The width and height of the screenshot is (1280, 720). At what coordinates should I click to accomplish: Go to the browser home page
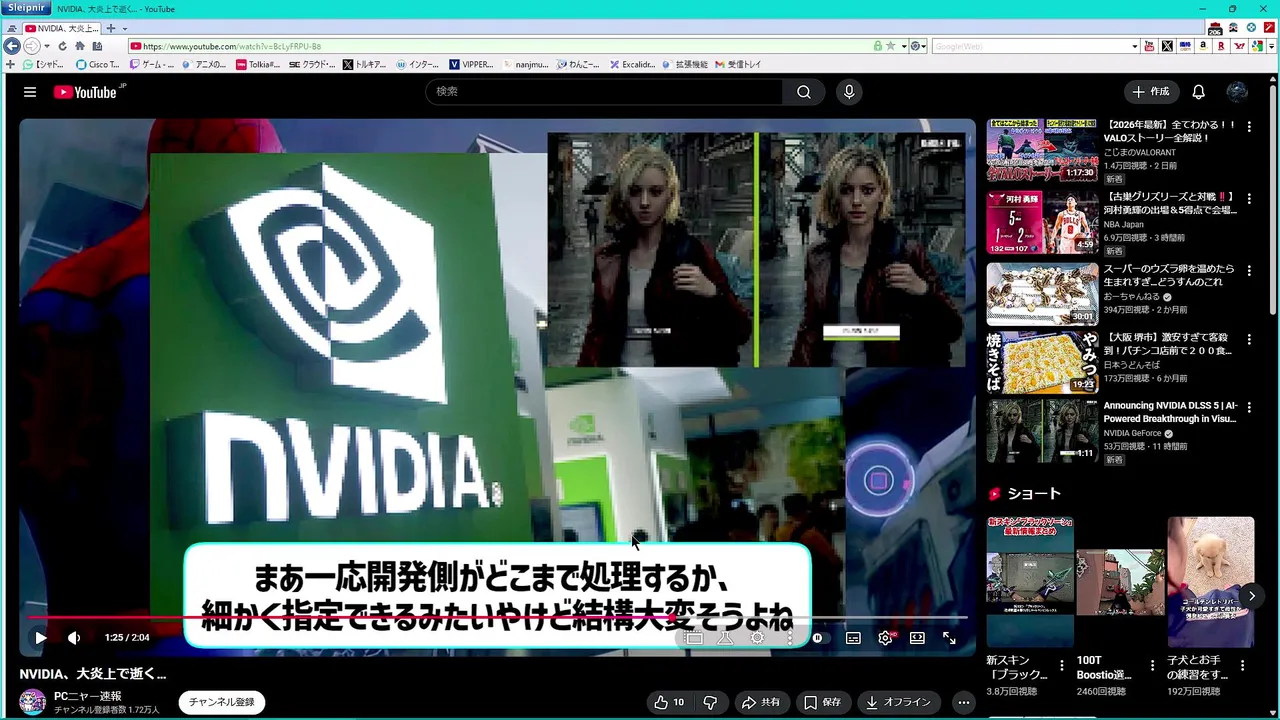click(x=79, y=46)
